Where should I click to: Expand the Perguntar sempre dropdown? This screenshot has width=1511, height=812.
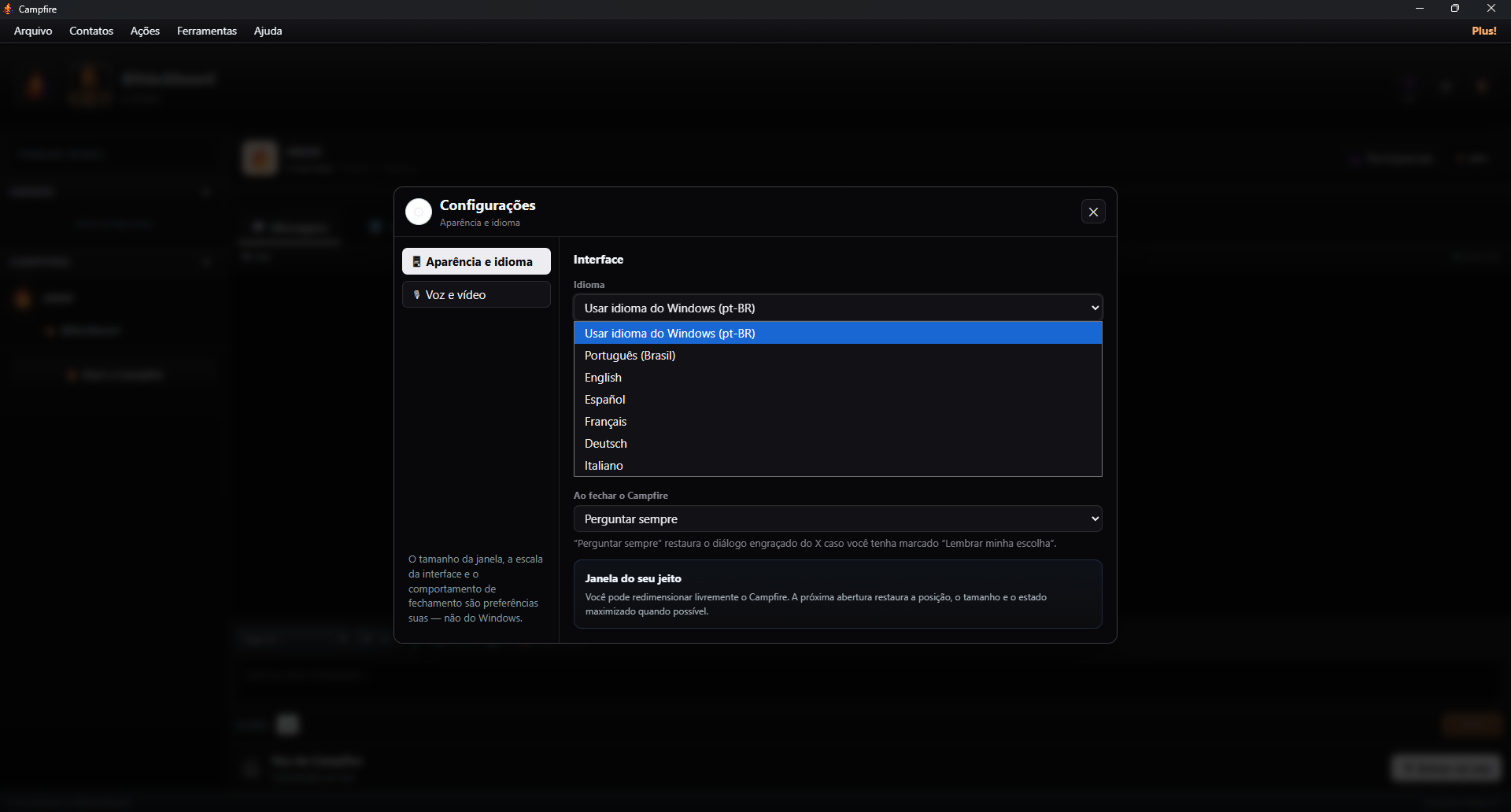click(838, 519)
